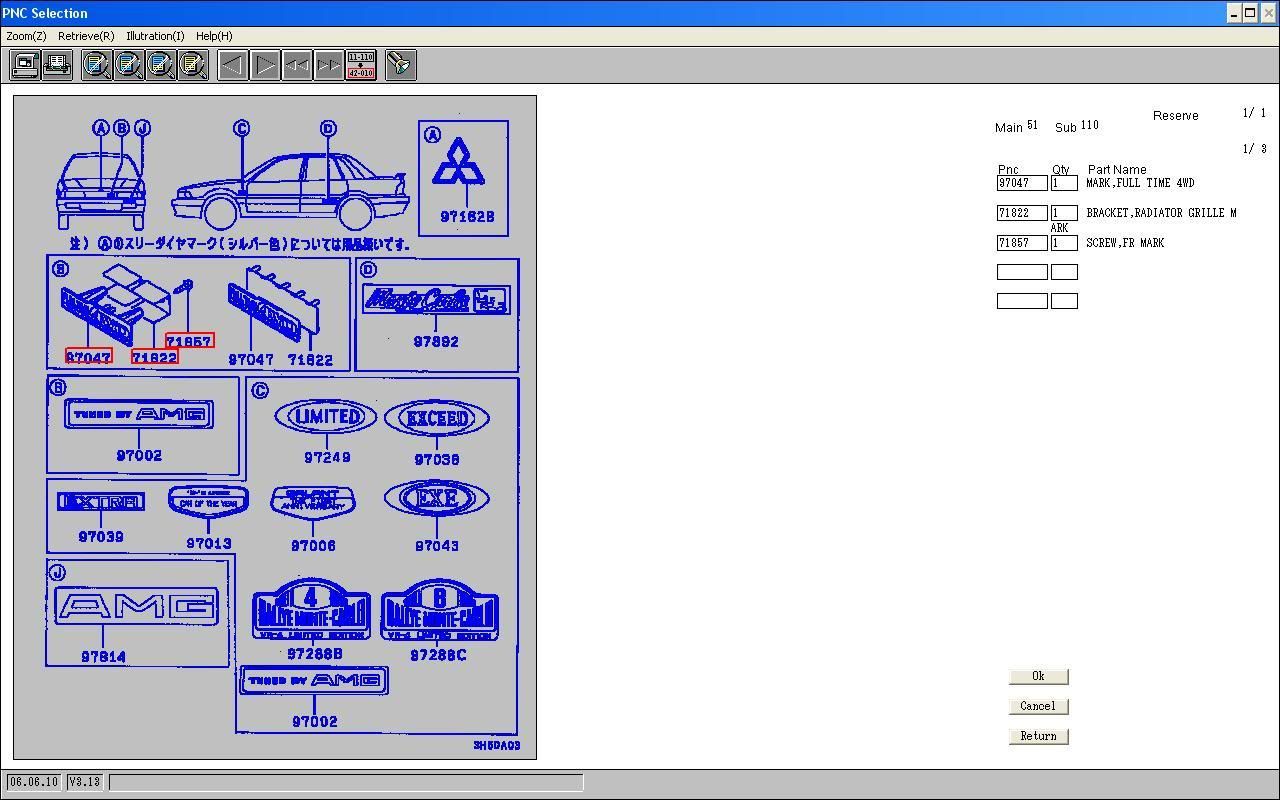Click the first magnifier zoom icon
This screenshot has height=800, width=1280.
[97, 65]
